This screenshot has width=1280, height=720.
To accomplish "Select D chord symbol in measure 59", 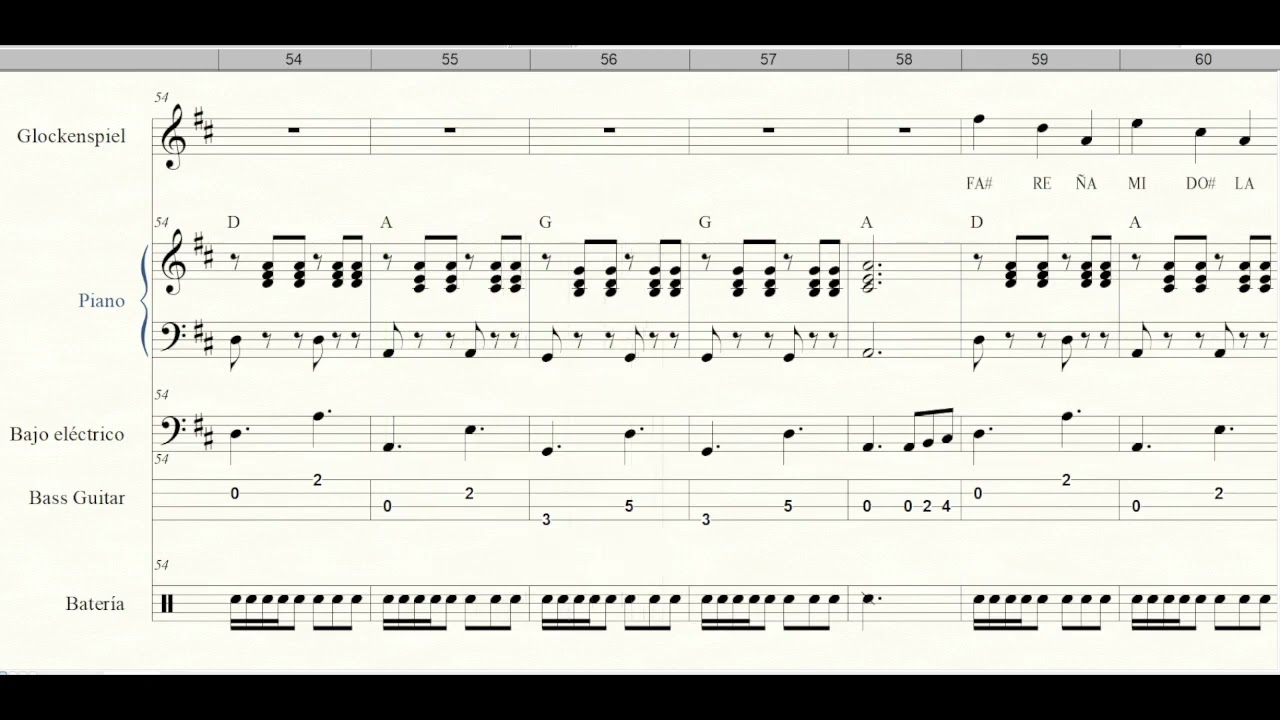I will 977,222.
